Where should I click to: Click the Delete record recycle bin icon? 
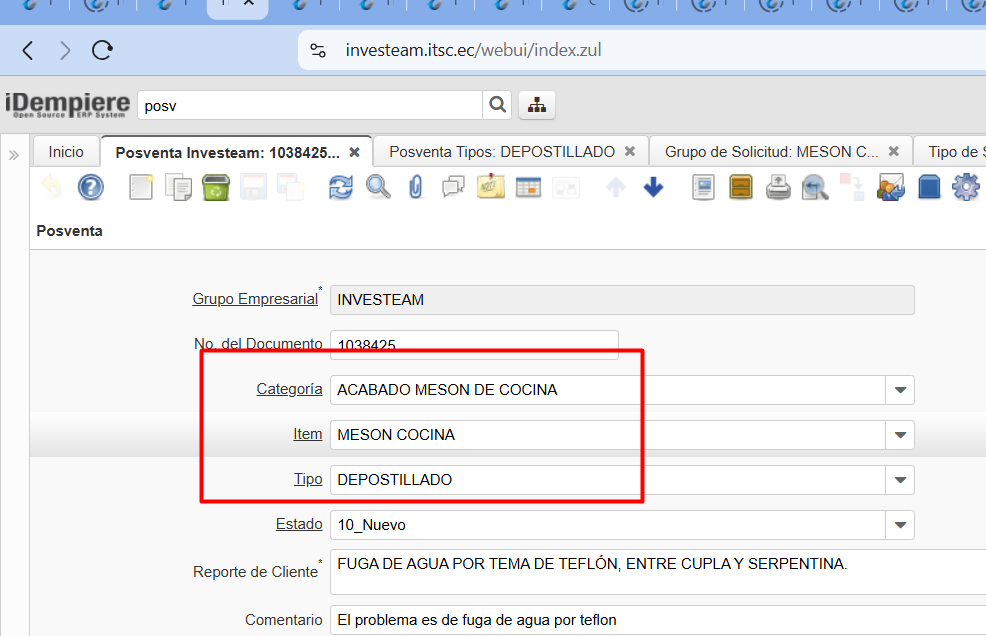[216, 187]
